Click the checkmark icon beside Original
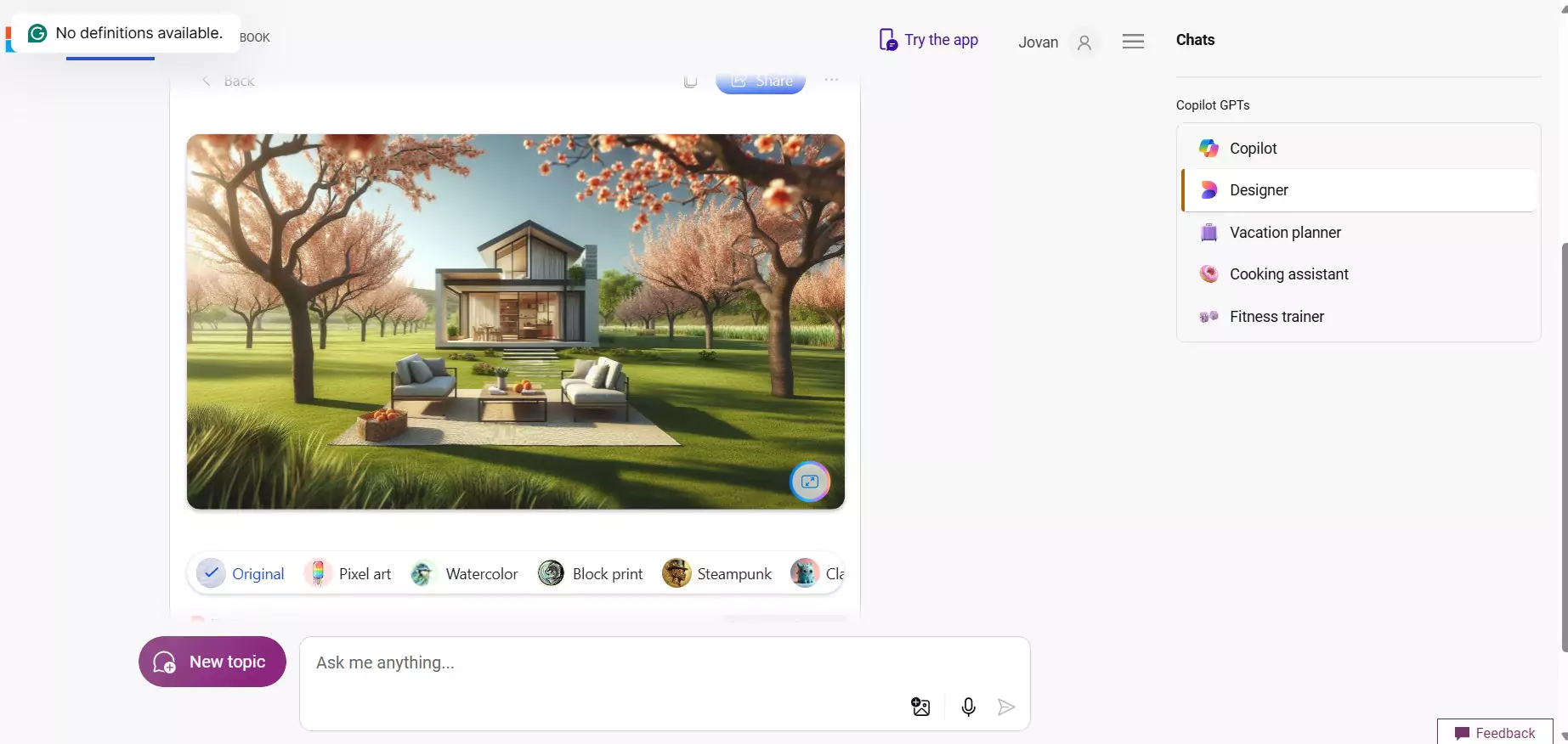Screen dimensions: 1568x744 (x=211, y=573)
